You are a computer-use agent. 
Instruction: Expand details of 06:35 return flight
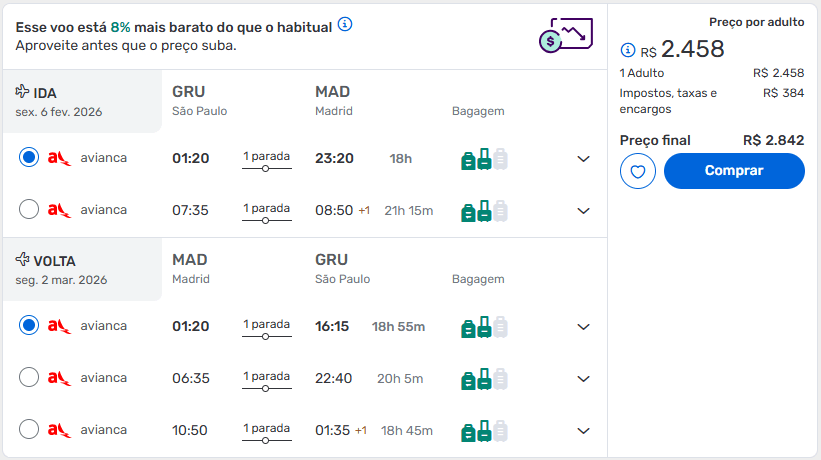tap(583, 379)
